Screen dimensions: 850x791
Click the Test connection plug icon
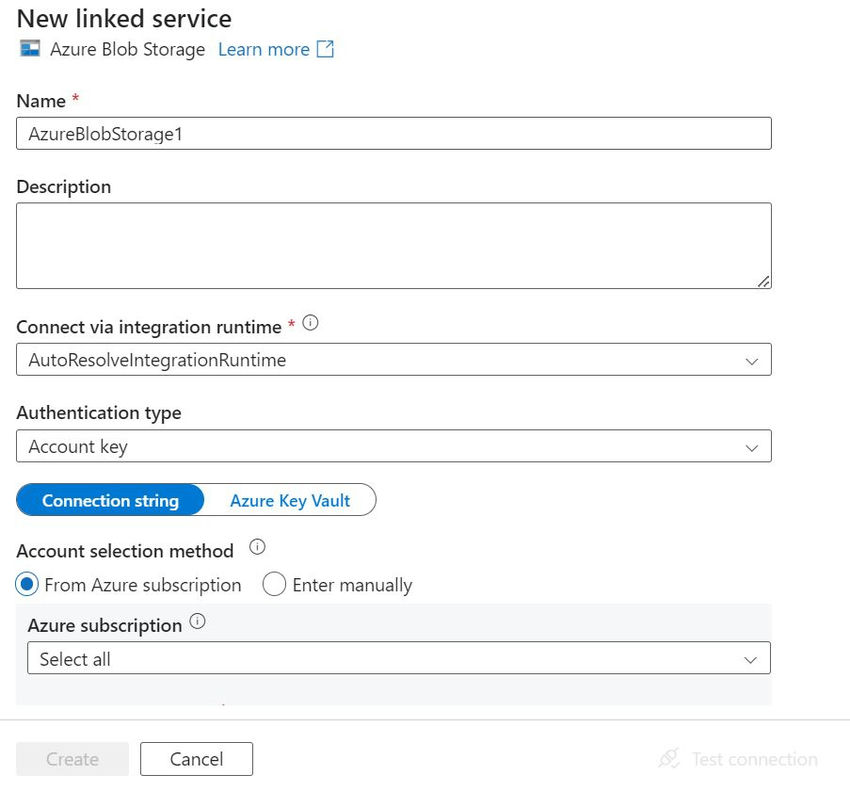coord(669,758)
